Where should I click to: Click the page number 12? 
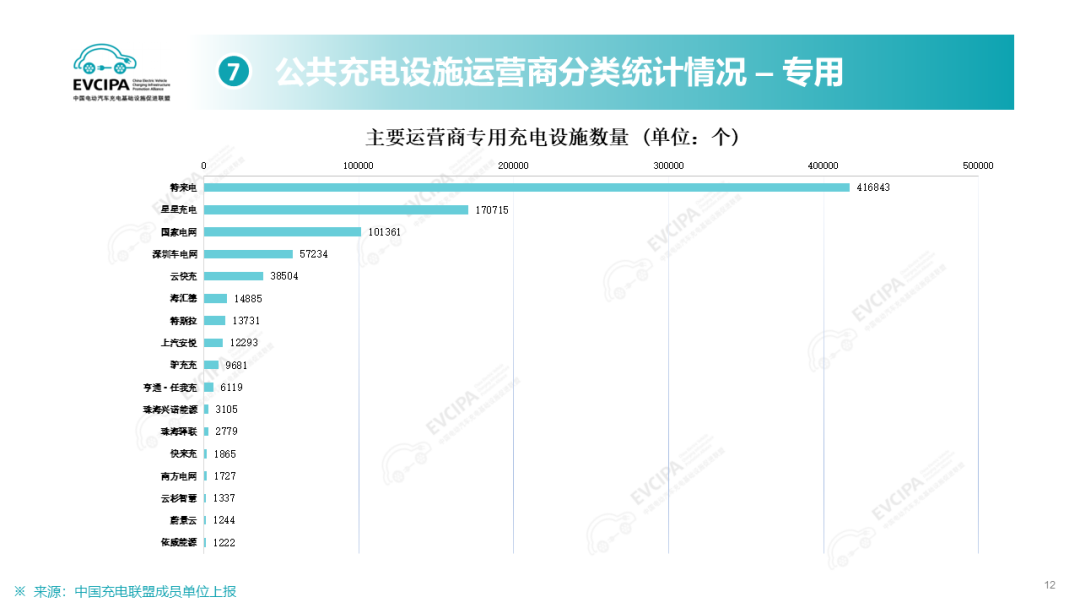coord(1049,585)
